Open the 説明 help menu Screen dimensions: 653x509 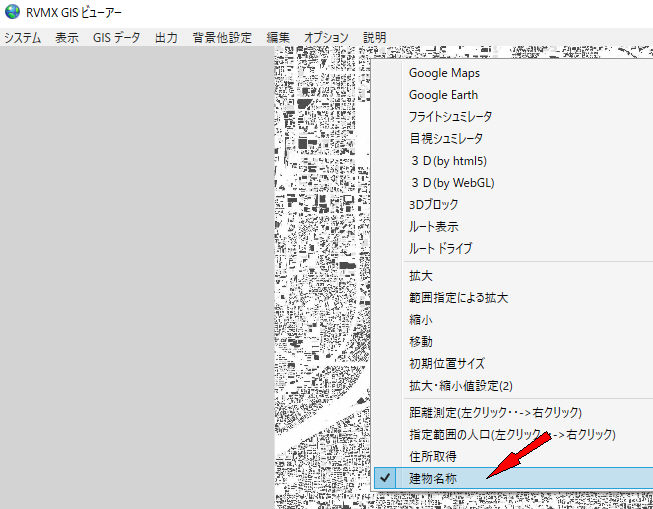(x=375, y=38)
